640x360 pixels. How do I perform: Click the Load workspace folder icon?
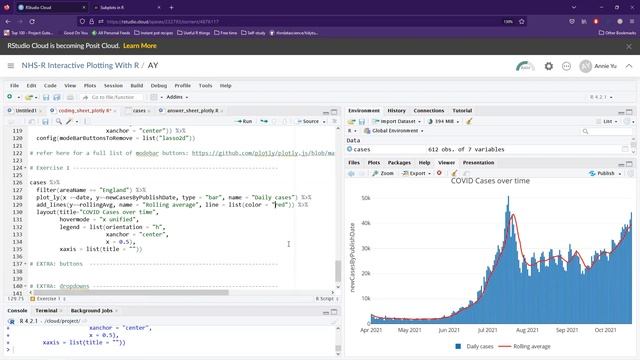[x=351, y=121]
